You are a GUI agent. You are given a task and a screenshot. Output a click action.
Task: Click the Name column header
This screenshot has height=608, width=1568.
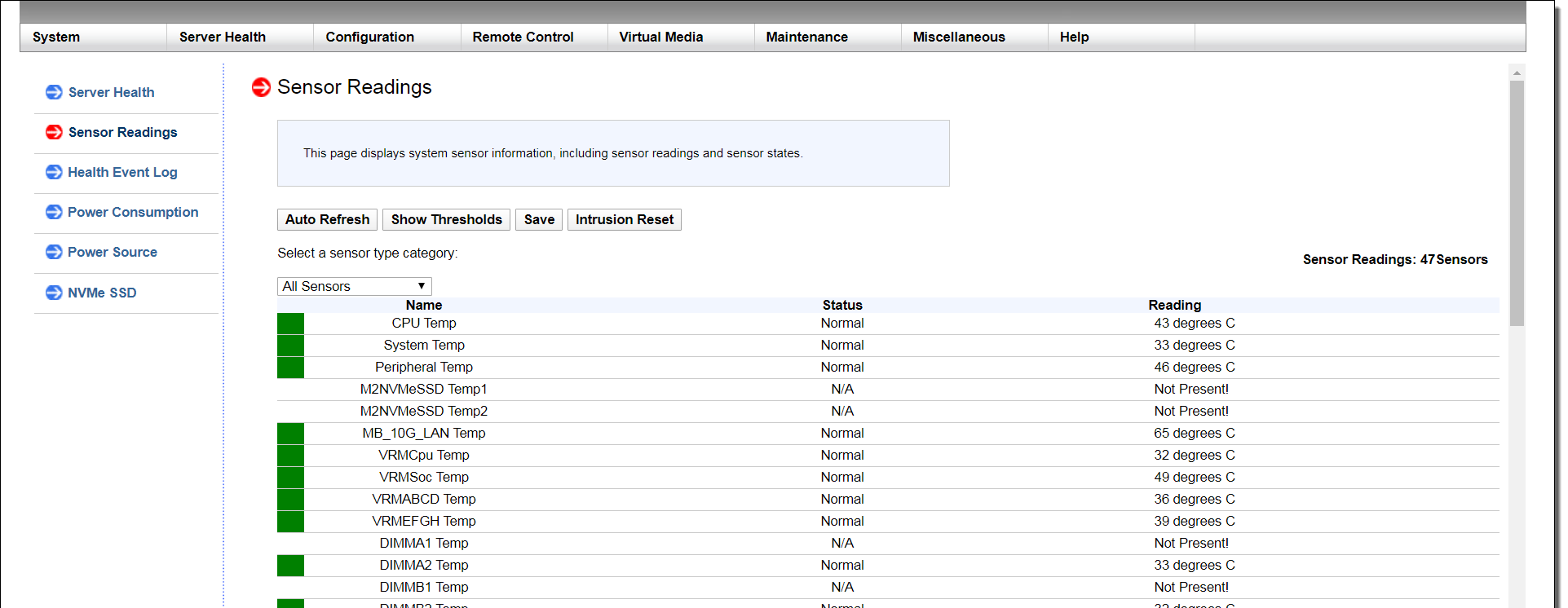[x=424, y=305]
